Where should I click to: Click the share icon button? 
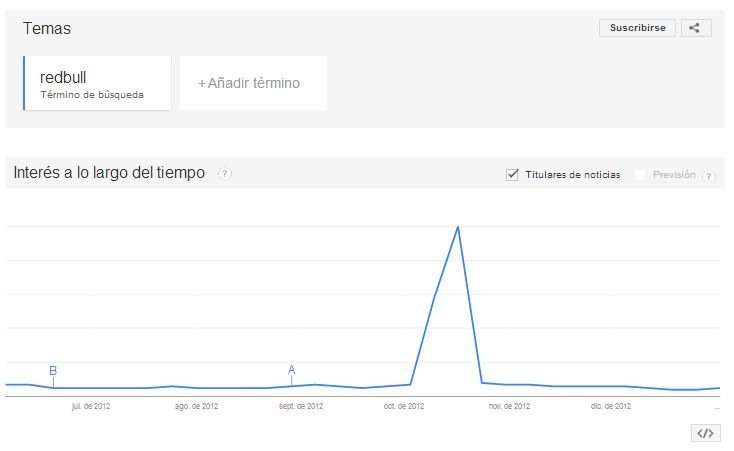coord(696,28)
